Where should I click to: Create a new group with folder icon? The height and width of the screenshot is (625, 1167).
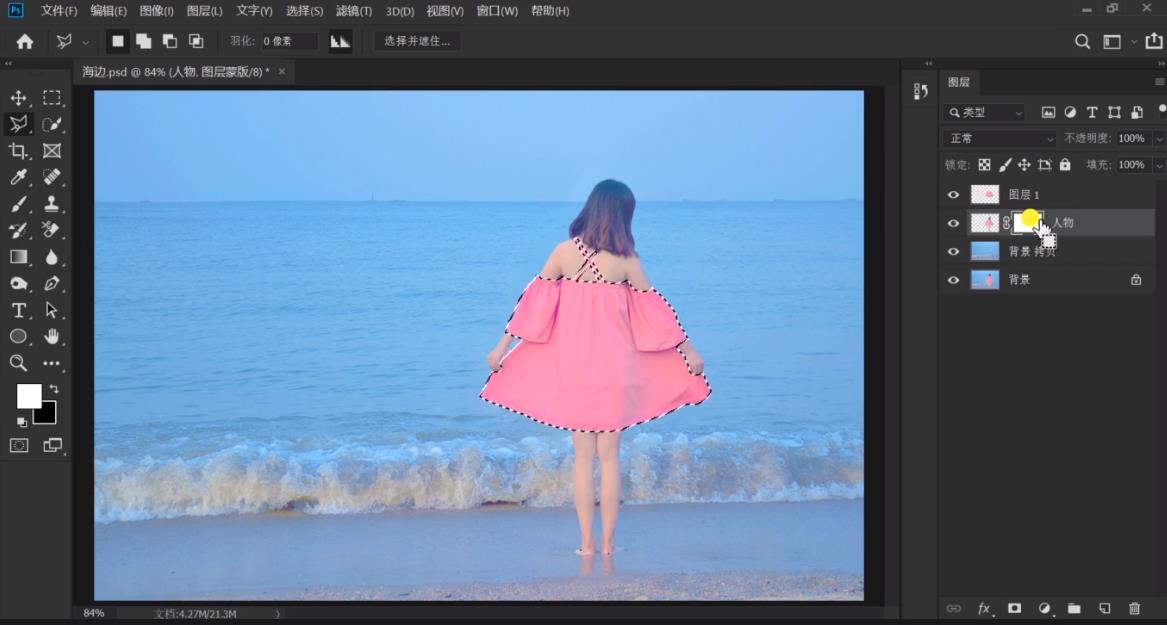pos(1074,608)
